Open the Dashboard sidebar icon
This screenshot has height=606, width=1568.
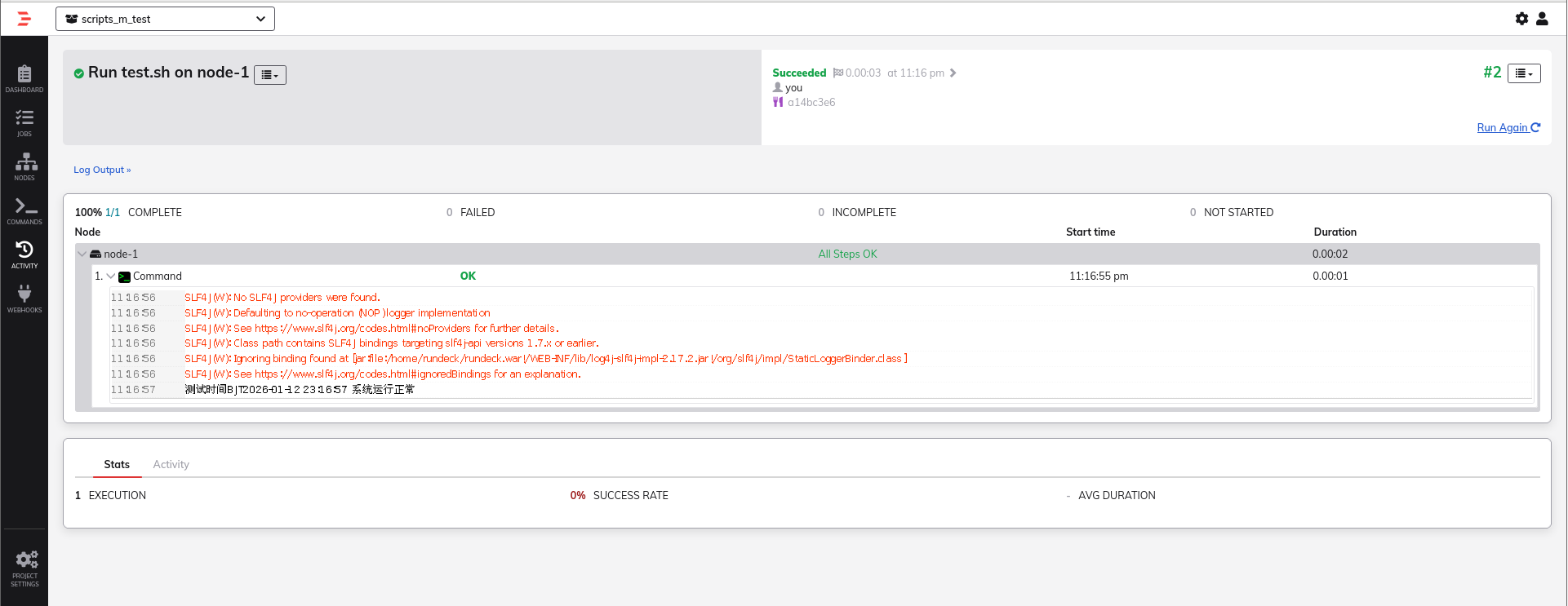coord(24,79)
